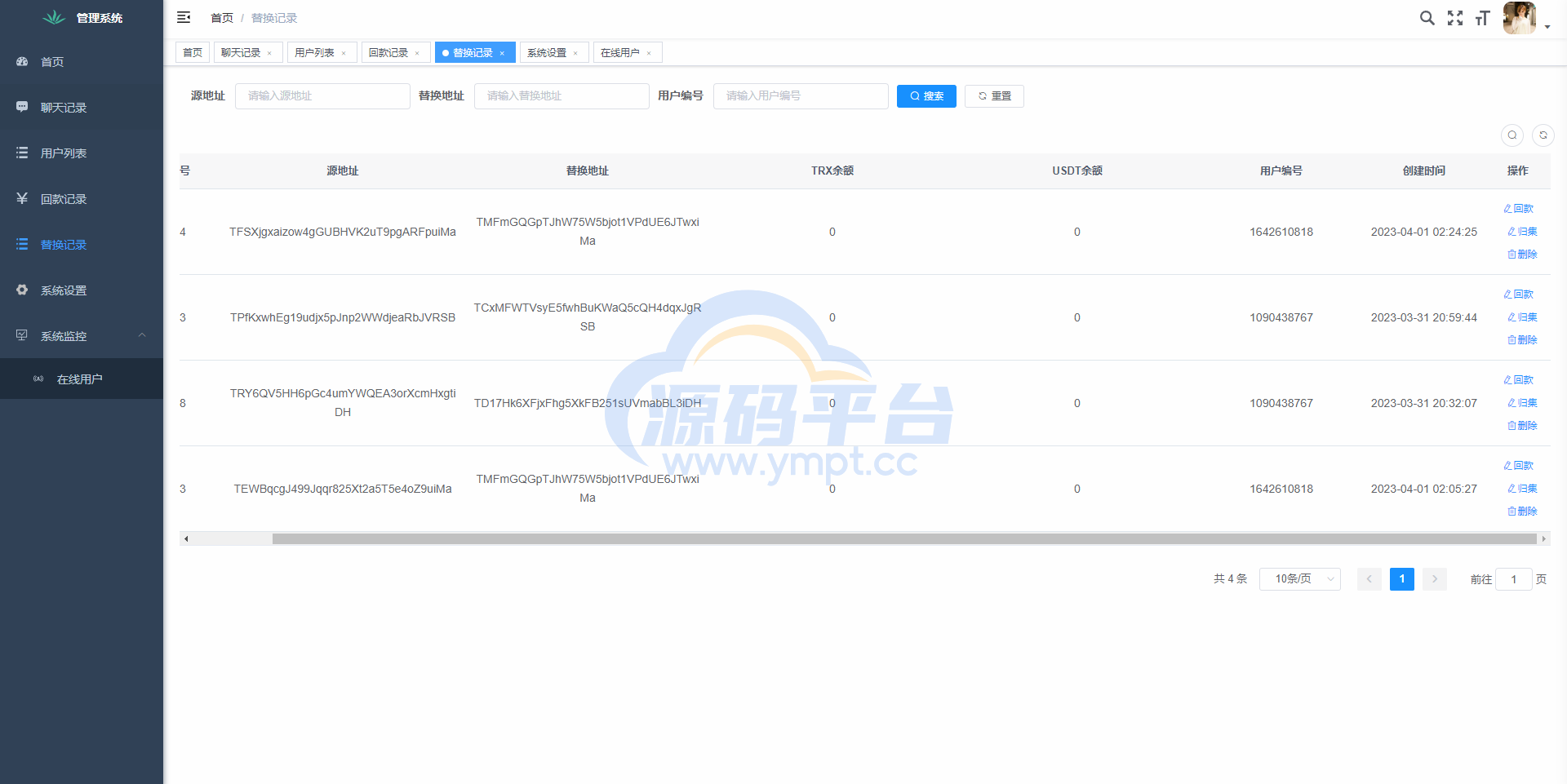This screenshot has height=784, width=1567.
Task: Click the horizontal table scrollbar thumb
Action: pyautogui.click(x=904, y=538)
